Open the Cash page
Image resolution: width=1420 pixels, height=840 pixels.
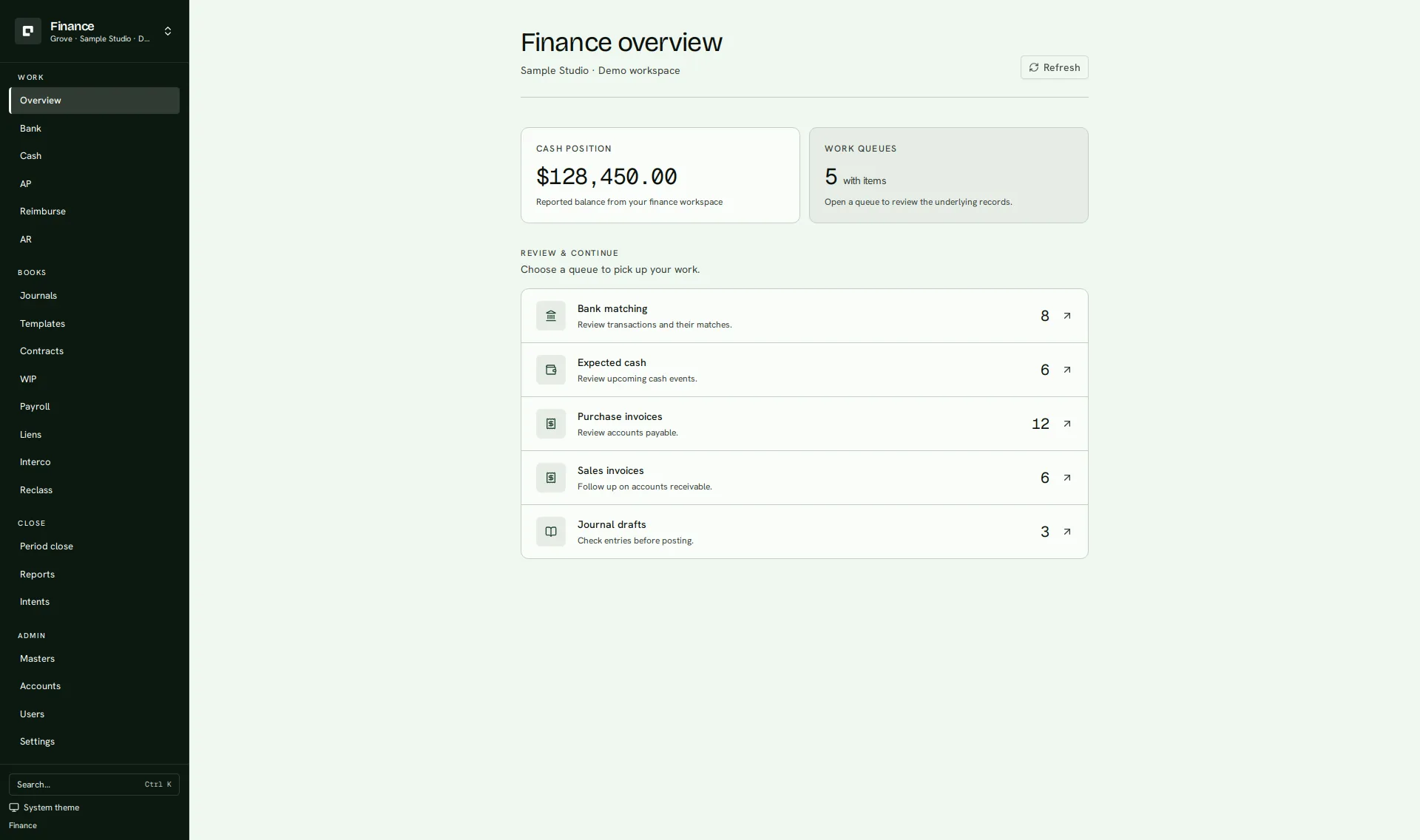(94, 156)
